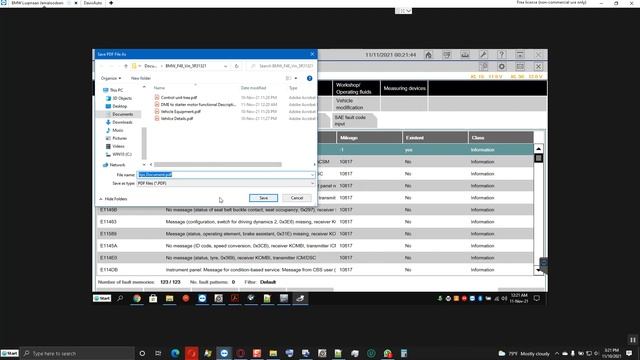Click the Start button on the outer taskbar
640x360 pixels.
tap(9, 353)
